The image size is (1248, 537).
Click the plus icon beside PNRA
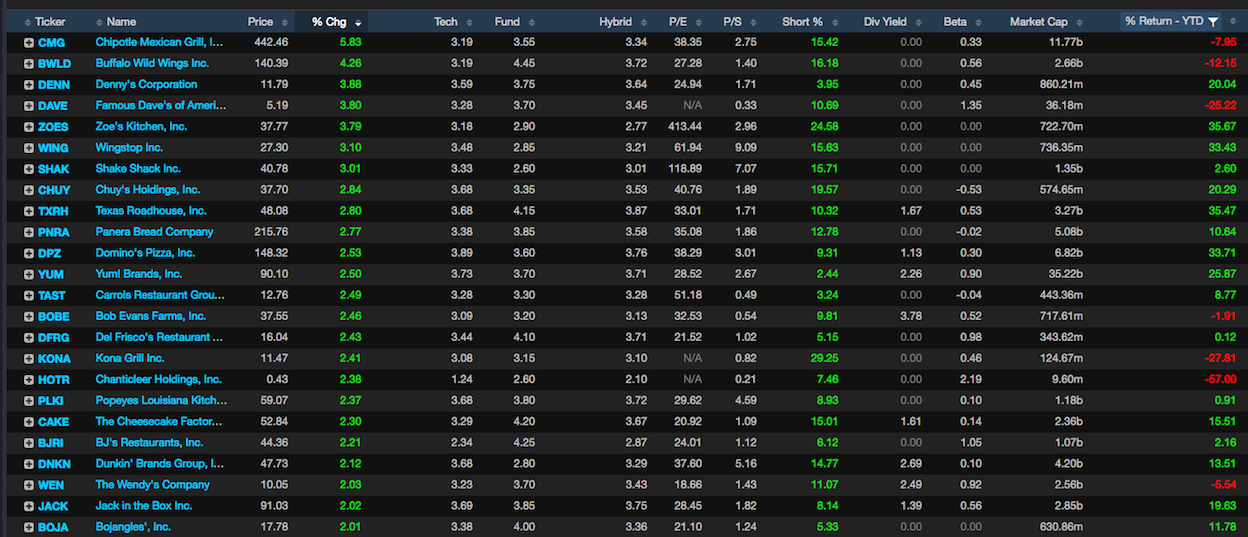(x=29, y=232)
